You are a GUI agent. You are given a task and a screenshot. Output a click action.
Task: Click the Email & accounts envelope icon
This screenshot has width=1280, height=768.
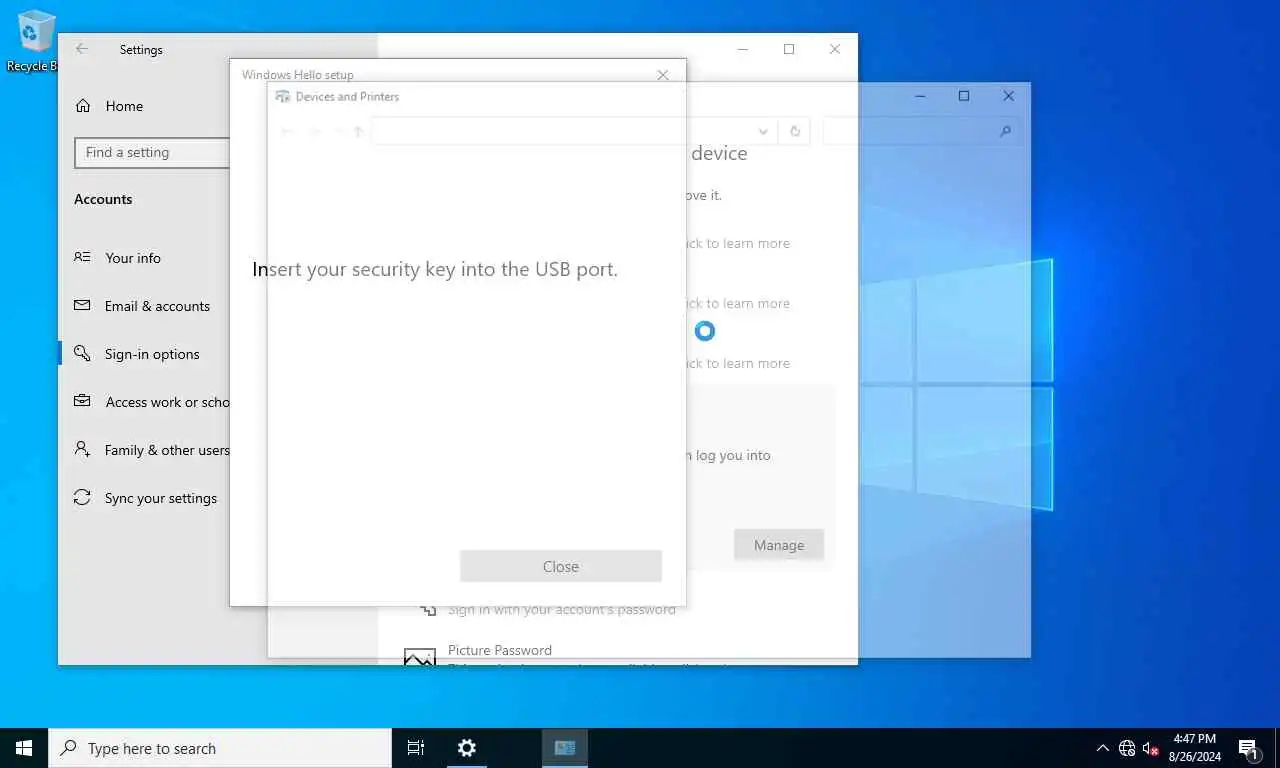(x=82, y=305)
